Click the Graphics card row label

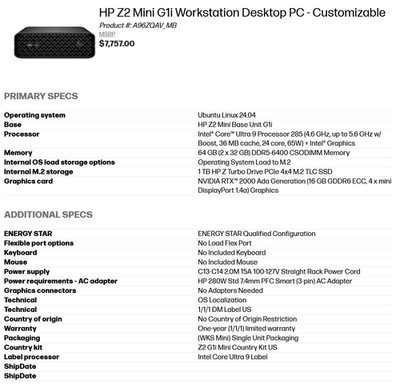pyautogui.click(x=28, y=181)
